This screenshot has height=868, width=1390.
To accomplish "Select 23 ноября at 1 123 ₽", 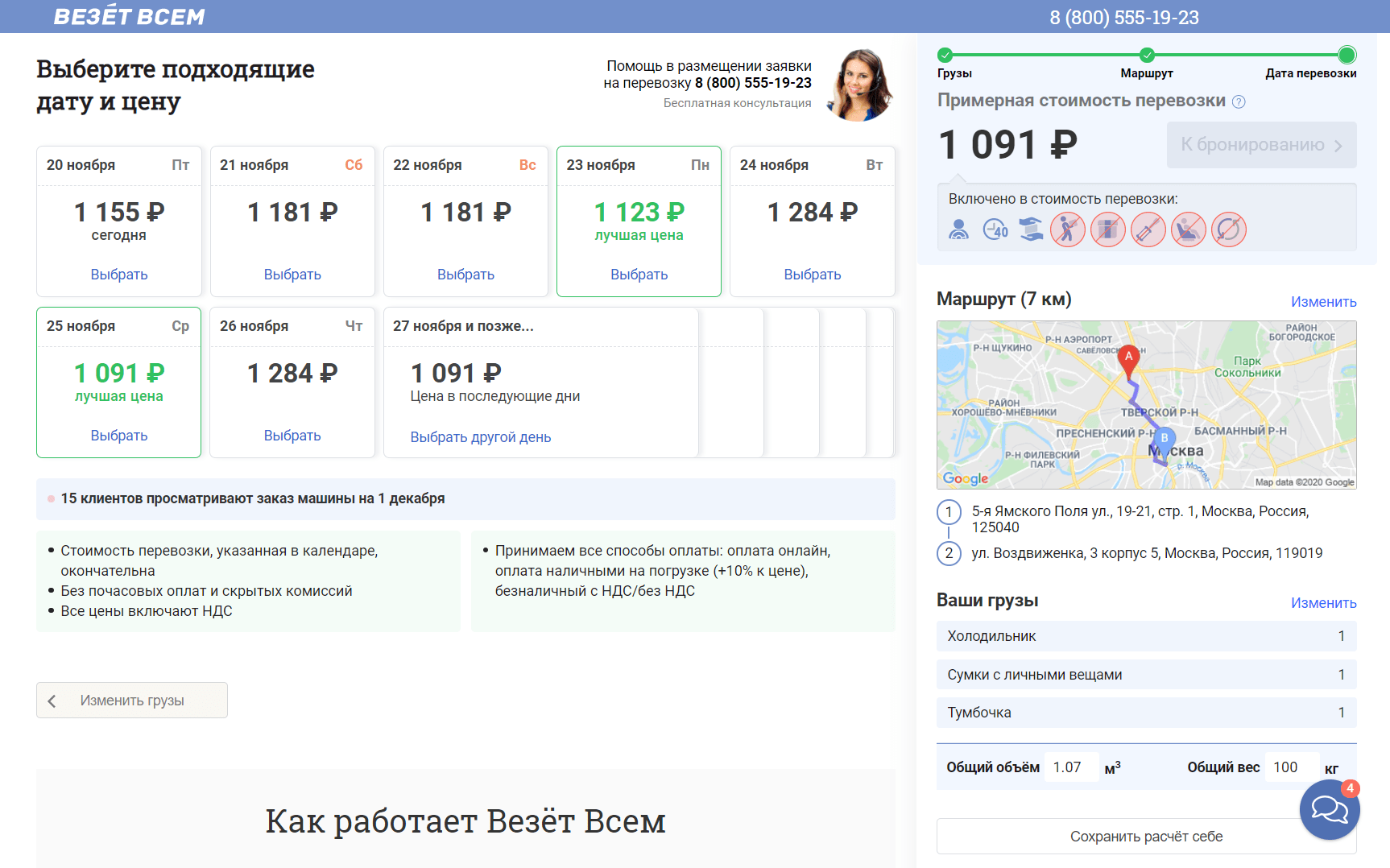I will point(639,275).
